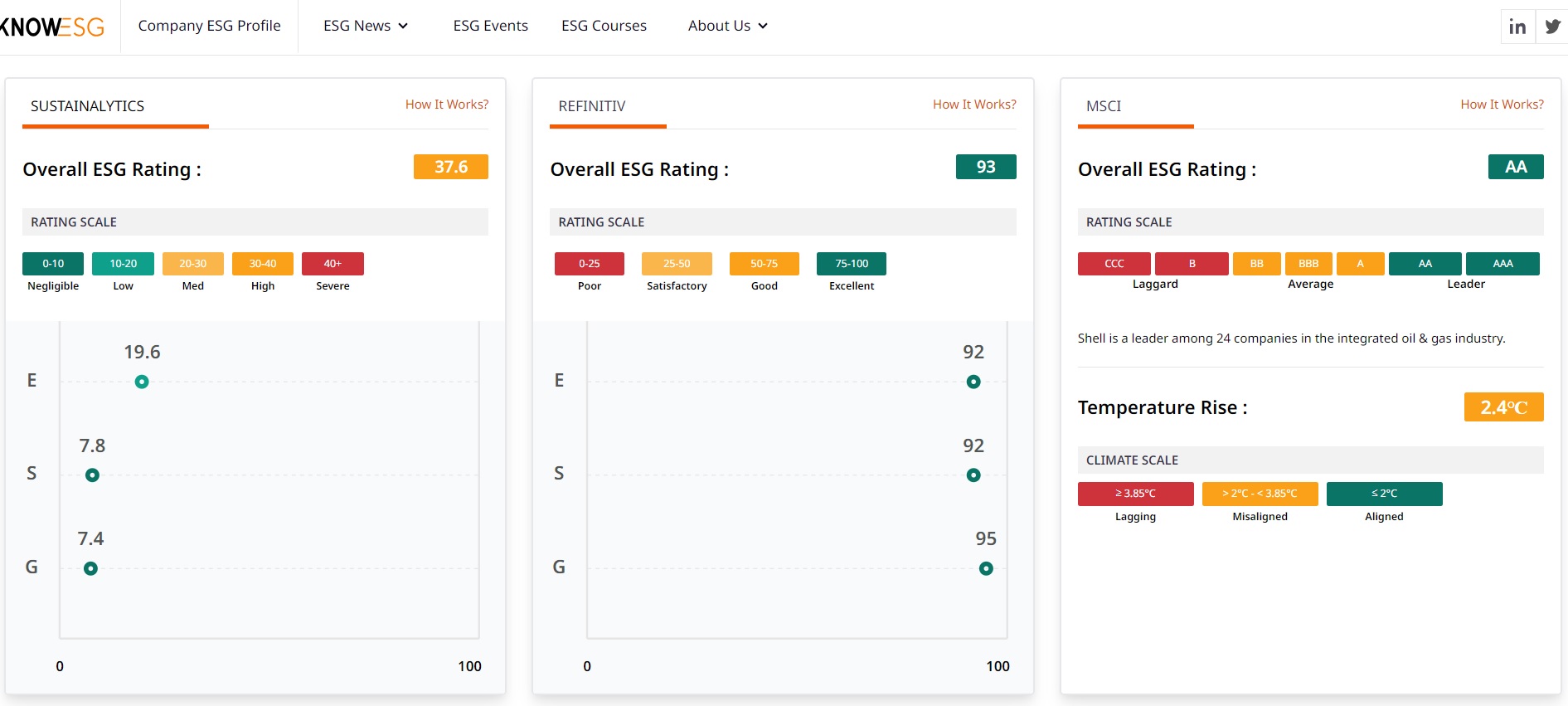Click the Leader label under MSCI scale
Image resolution: width=1568 pixels, height=706 pixels.
point(1466,284)
